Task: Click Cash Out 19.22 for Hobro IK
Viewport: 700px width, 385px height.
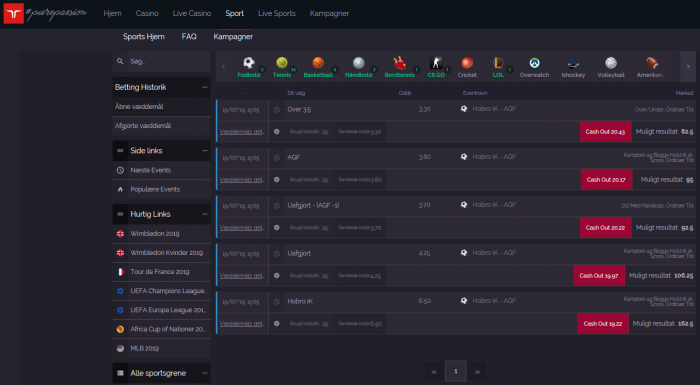Action: point(603,324)
